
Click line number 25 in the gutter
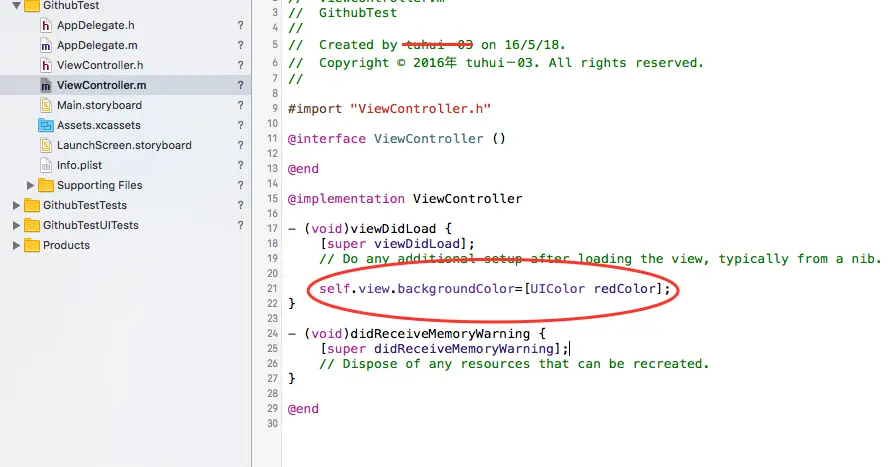pos(272,349)
